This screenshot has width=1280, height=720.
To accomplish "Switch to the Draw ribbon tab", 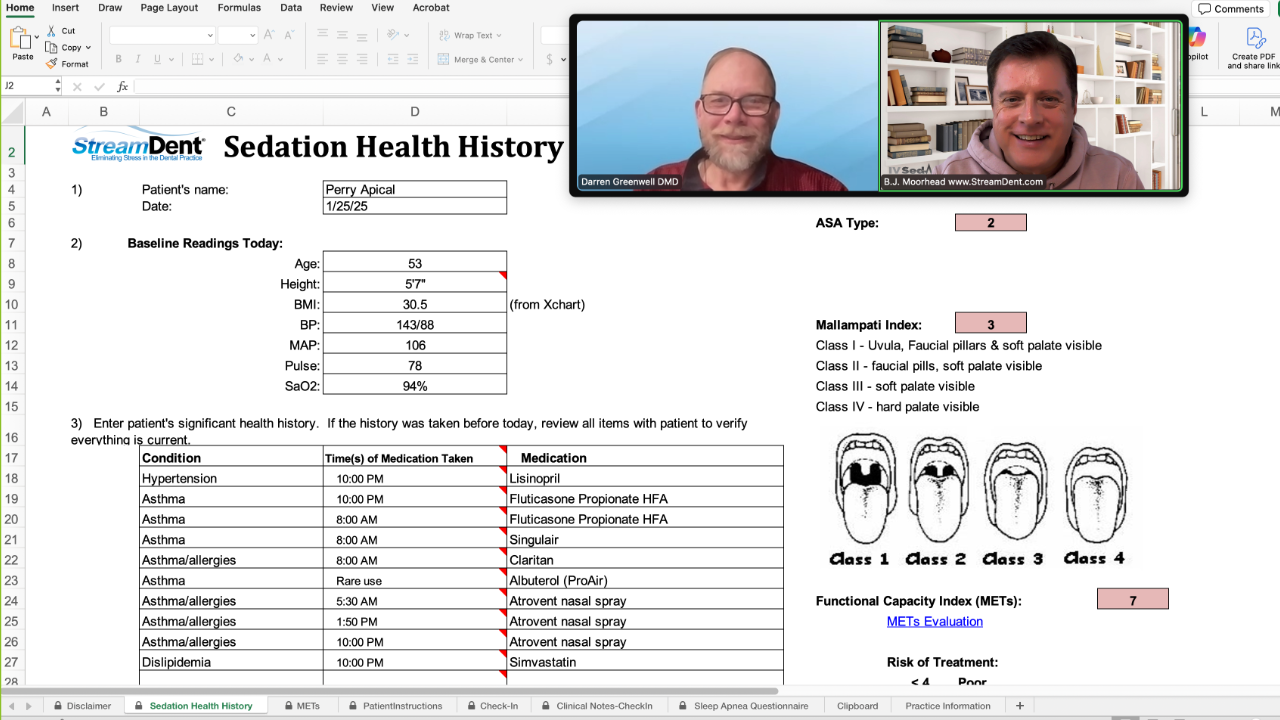I will click(110, 8).
